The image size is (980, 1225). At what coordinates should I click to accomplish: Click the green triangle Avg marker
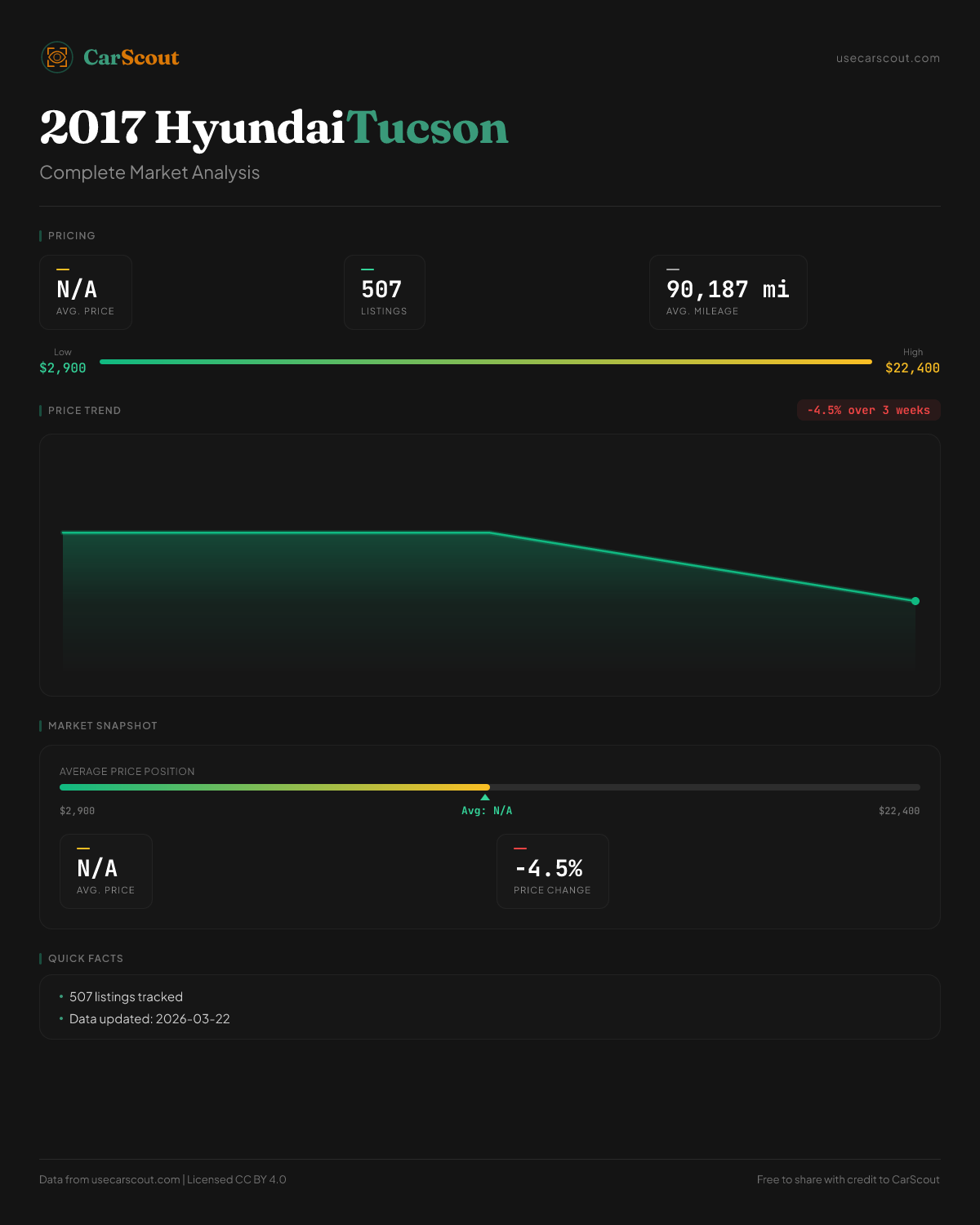click(x=485, y=797)
